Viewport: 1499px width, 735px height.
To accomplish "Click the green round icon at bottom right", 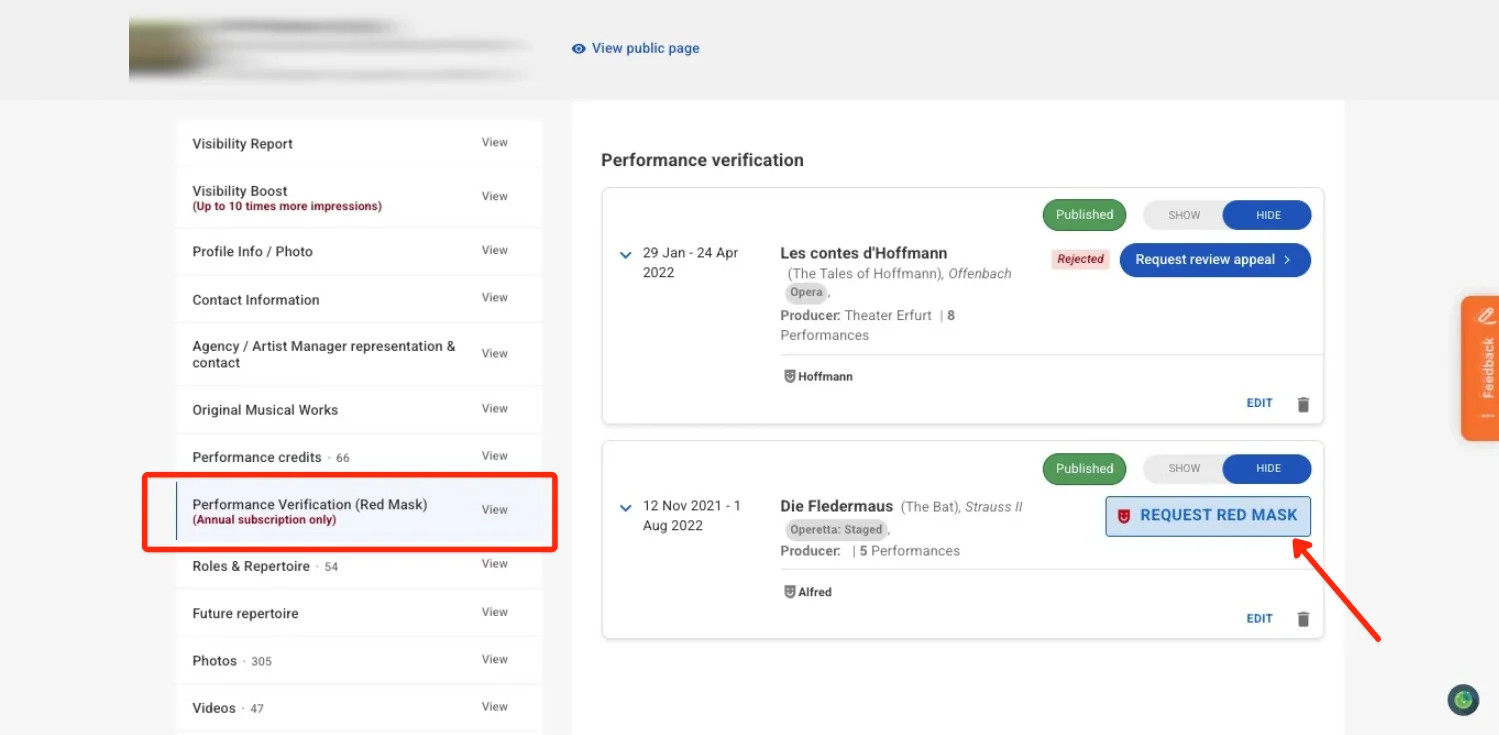I will pyautogui.click(x=1463, y=700).
